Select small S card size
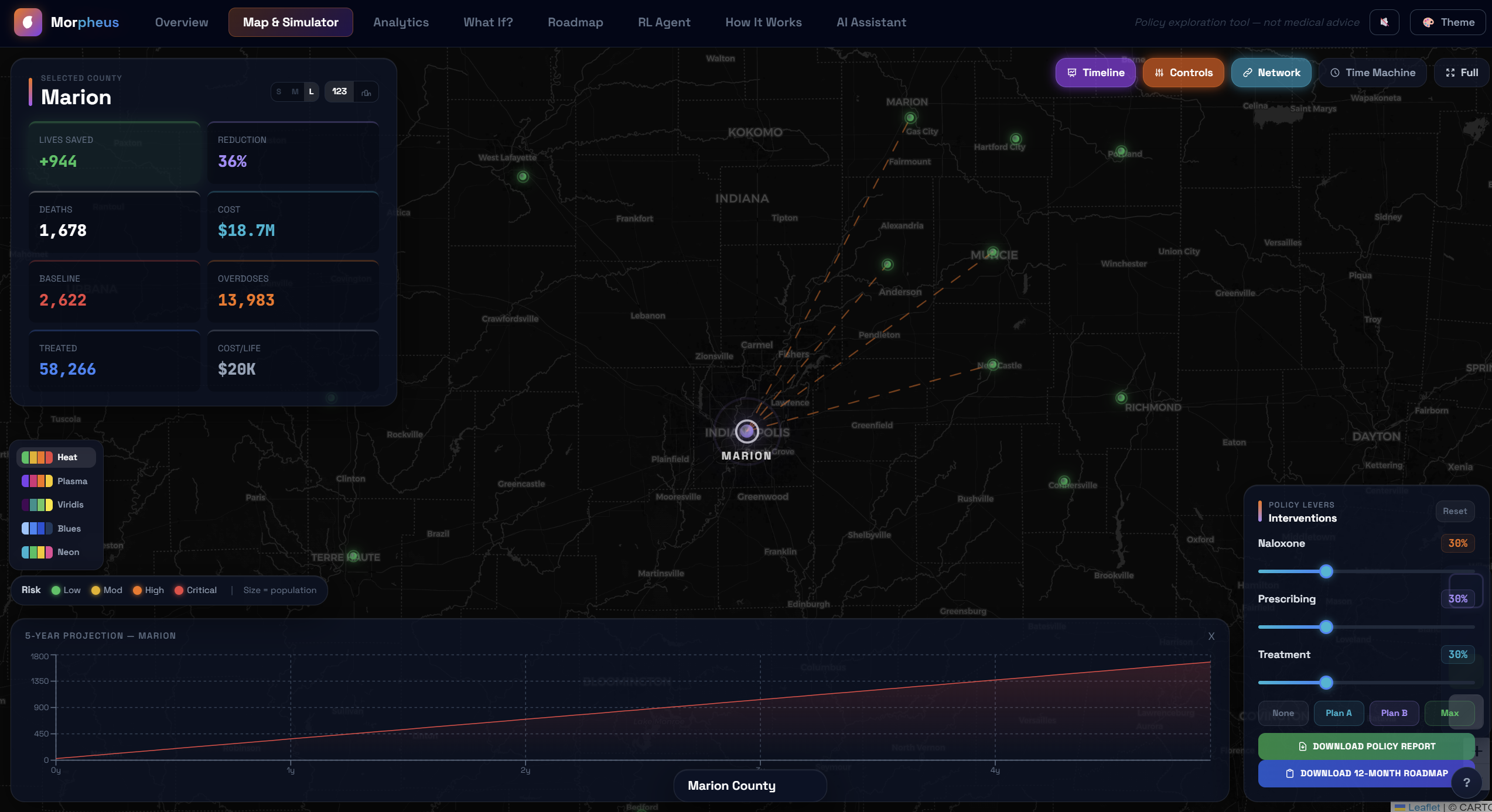Screen dimensions: 1492x812 (279, 92)
